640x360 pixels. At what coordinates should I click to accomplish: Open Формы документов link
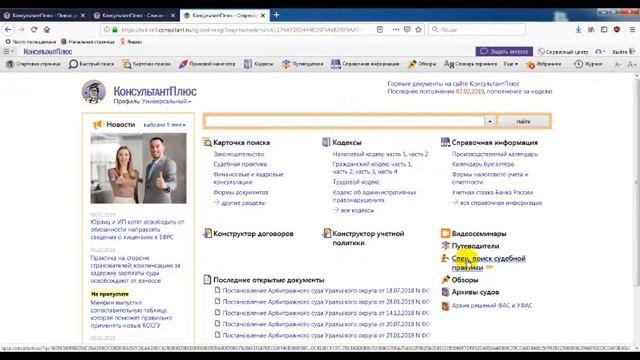point(241,192)
